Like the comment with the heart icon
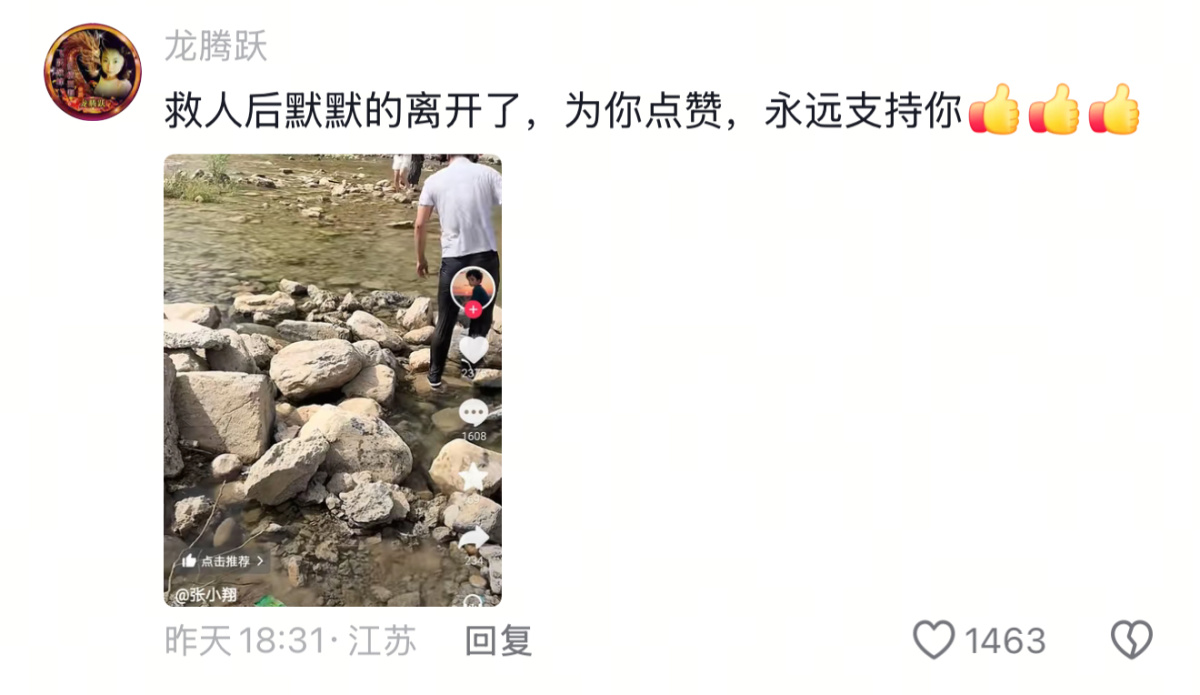1200x695 pixels. point(934,639)
